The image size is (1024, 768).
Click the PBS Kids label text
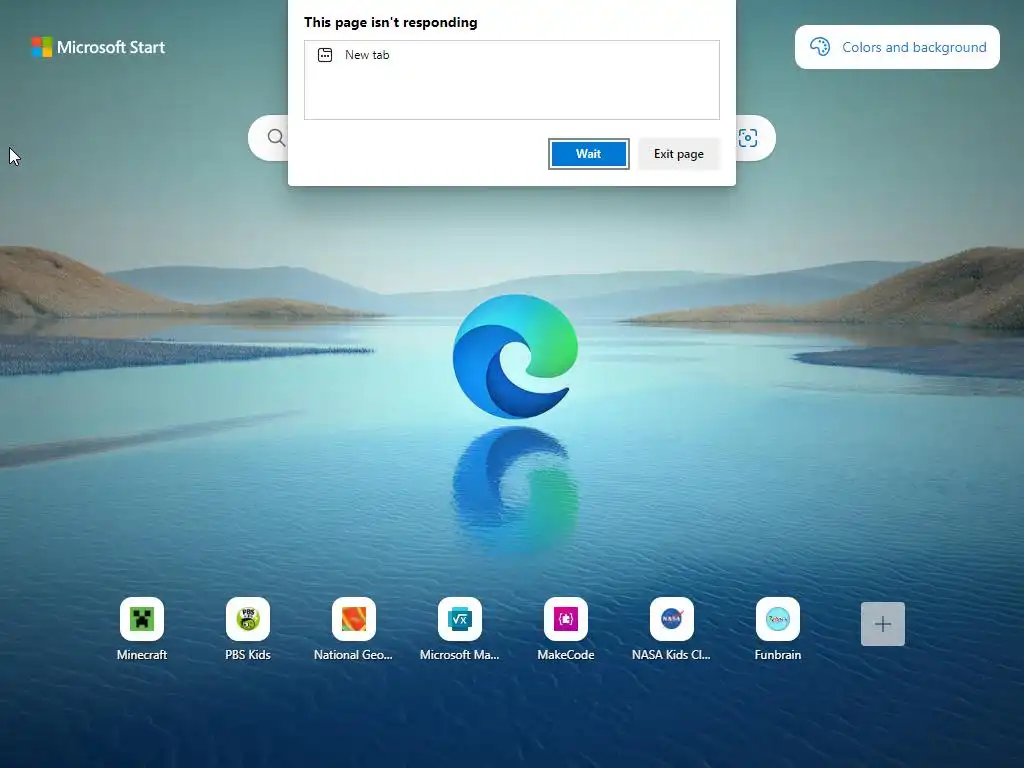(248, 655)
